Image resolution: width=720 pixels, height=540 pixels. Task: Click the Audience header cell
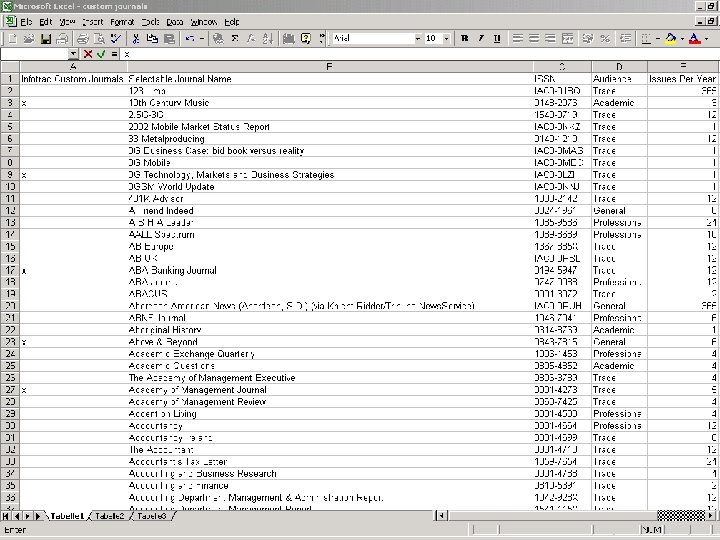point(619,79)
